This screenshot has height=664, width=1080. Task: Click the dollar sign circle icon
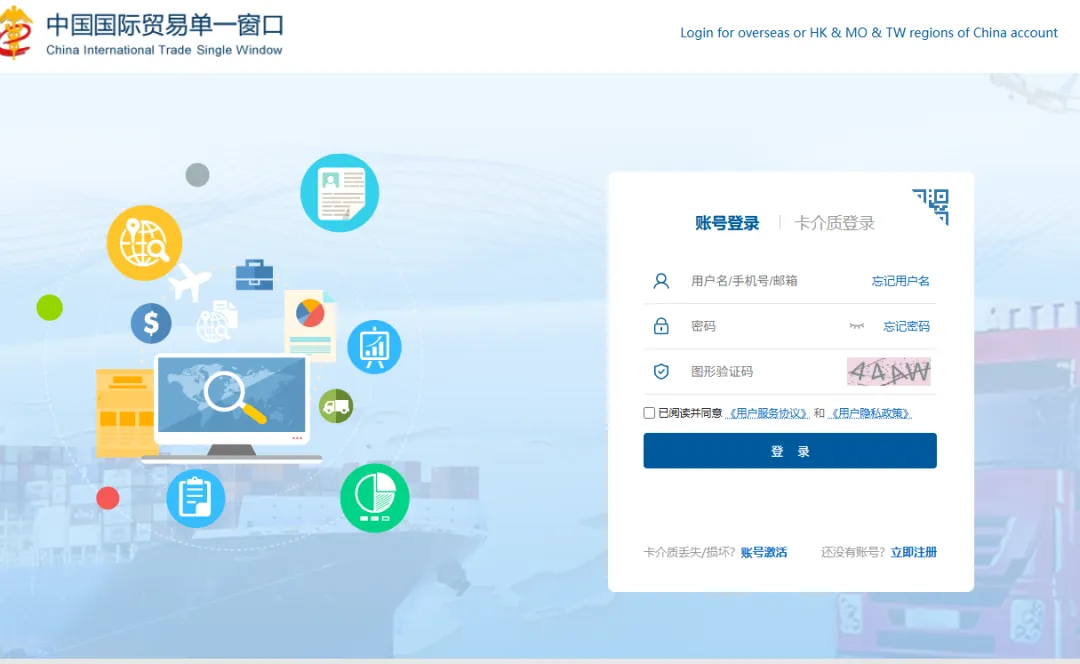[151, 323]
